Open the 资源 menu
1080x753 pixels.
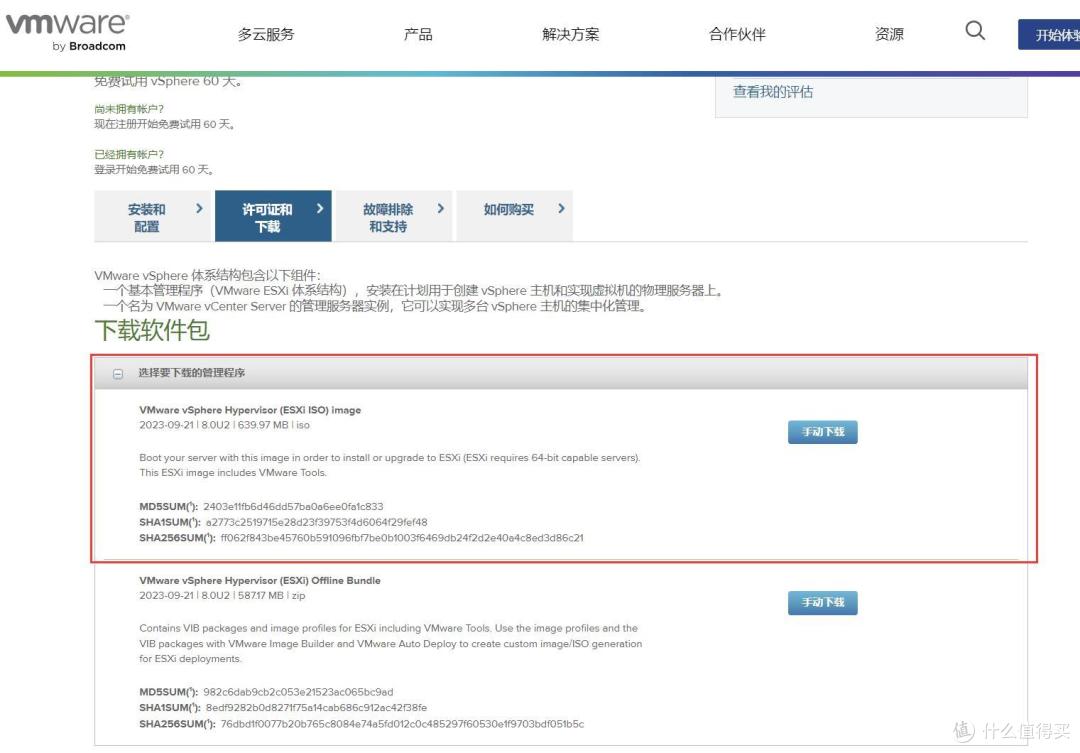click(x=889, y=34)
